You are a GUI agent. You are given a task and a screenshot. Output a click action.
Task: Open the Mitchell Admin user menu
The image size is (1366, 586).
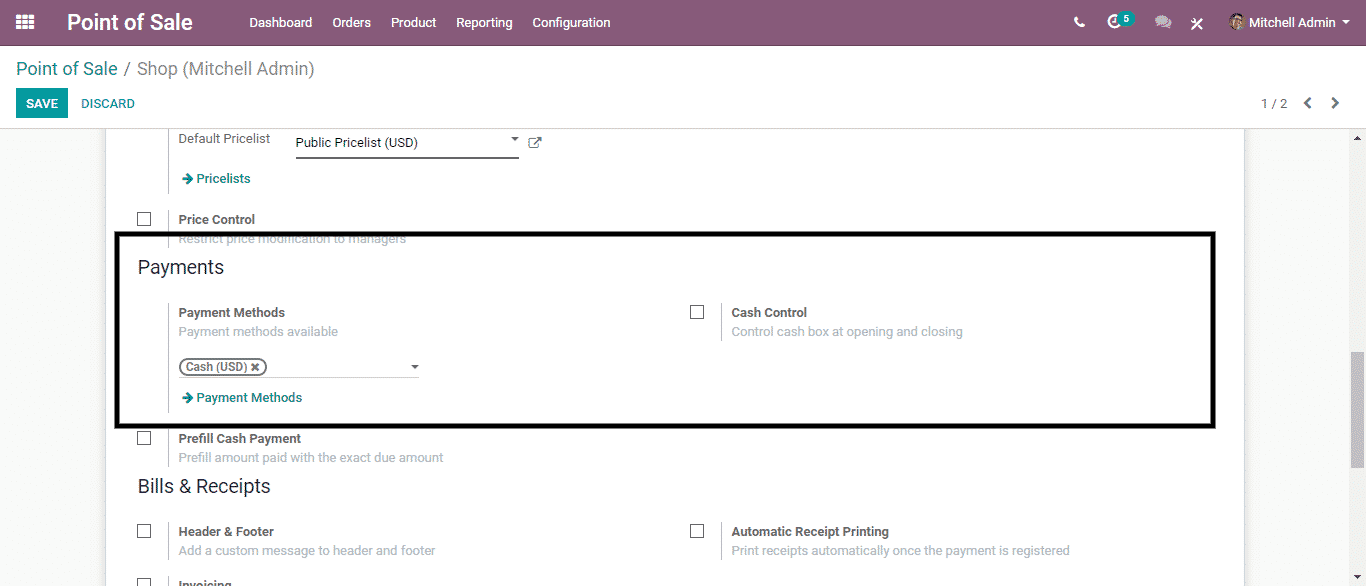click(1290, 22)
